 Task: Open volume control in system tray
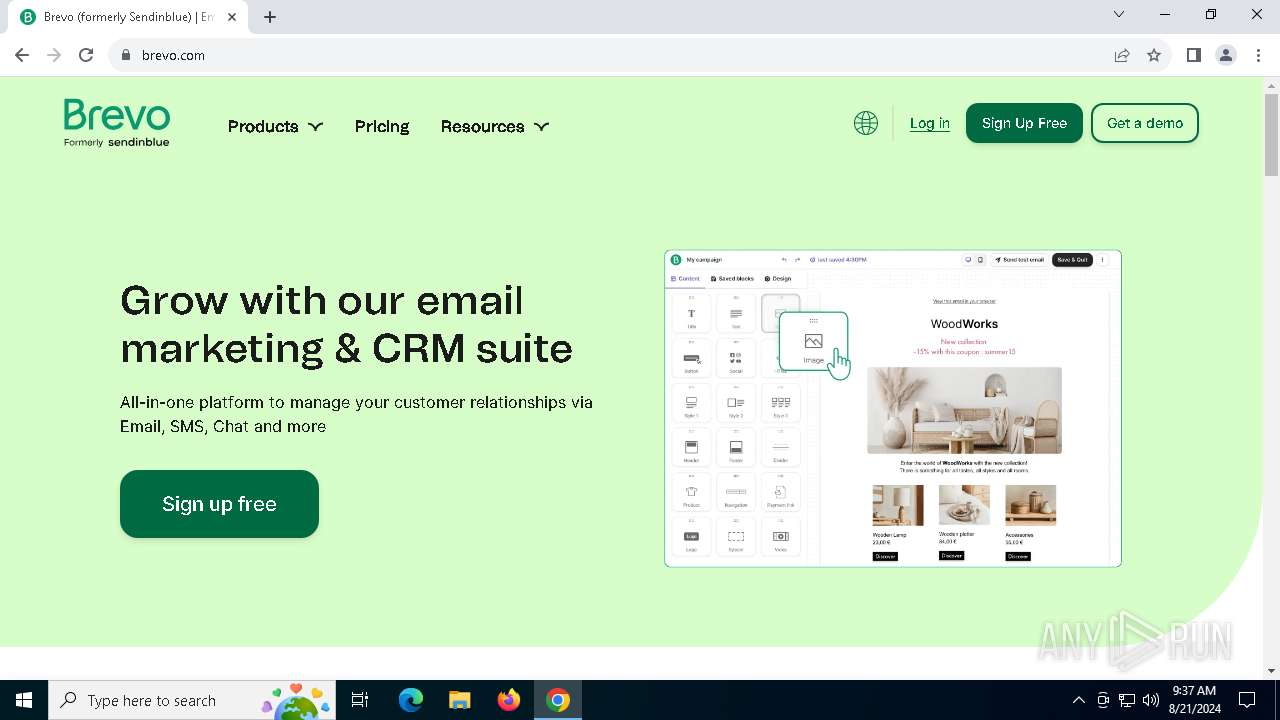pos(1151,700)
